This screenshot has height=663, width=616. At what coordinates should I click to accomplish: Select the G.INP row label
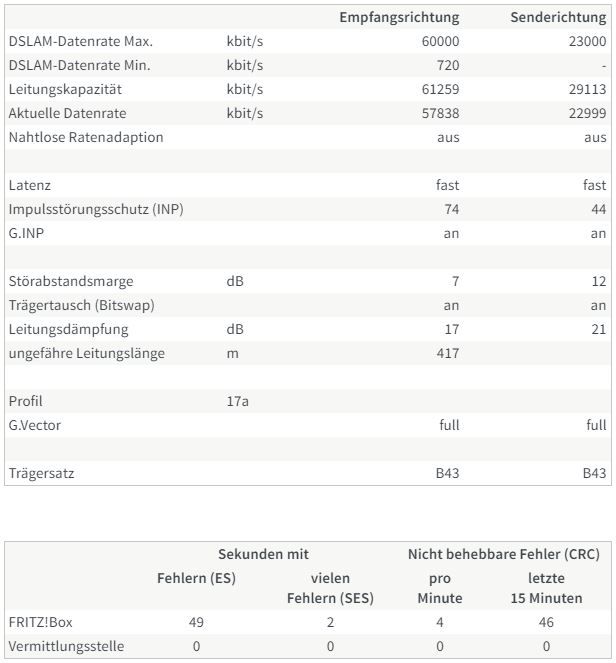26,233
